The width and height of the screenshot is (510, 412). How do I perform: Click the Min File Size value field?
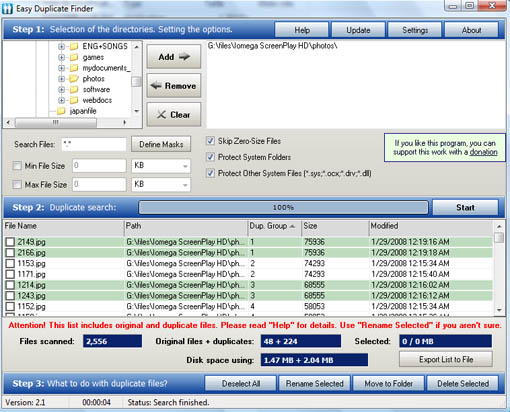tap(99, 166)
